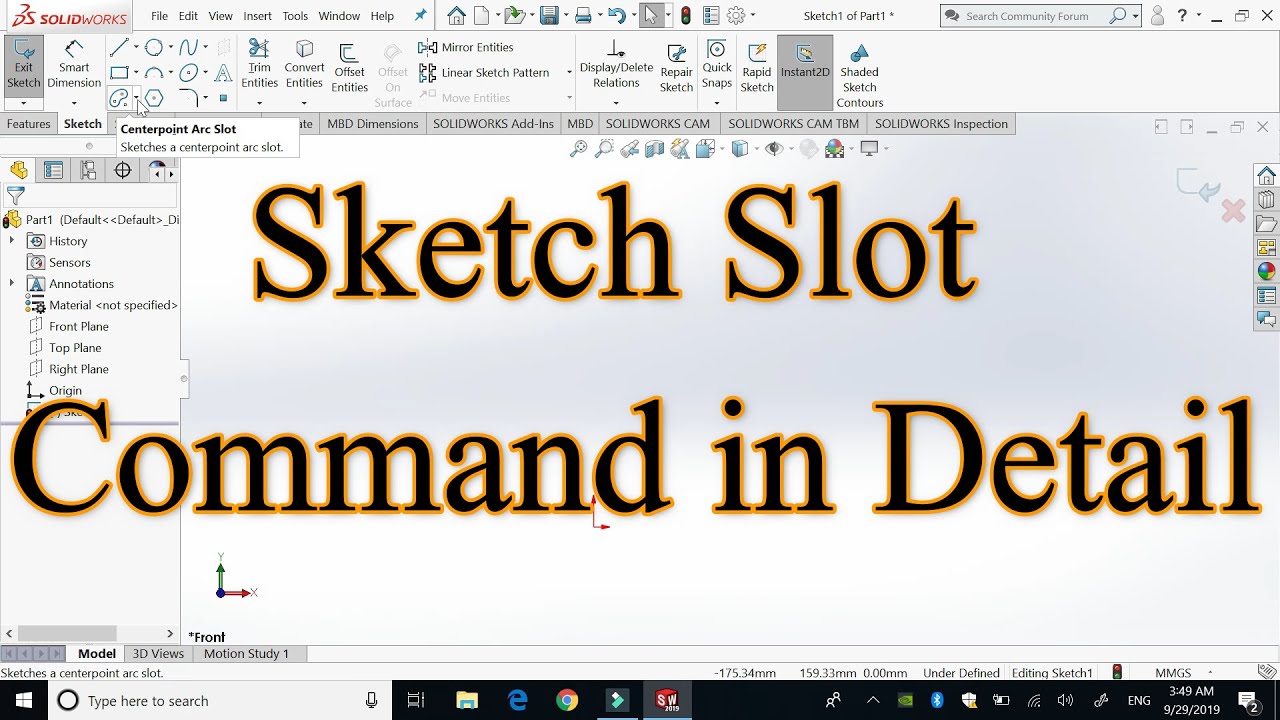
Task: Select the Polygon sketch tool
Action: pyautogui.click(x=154, y=98)
